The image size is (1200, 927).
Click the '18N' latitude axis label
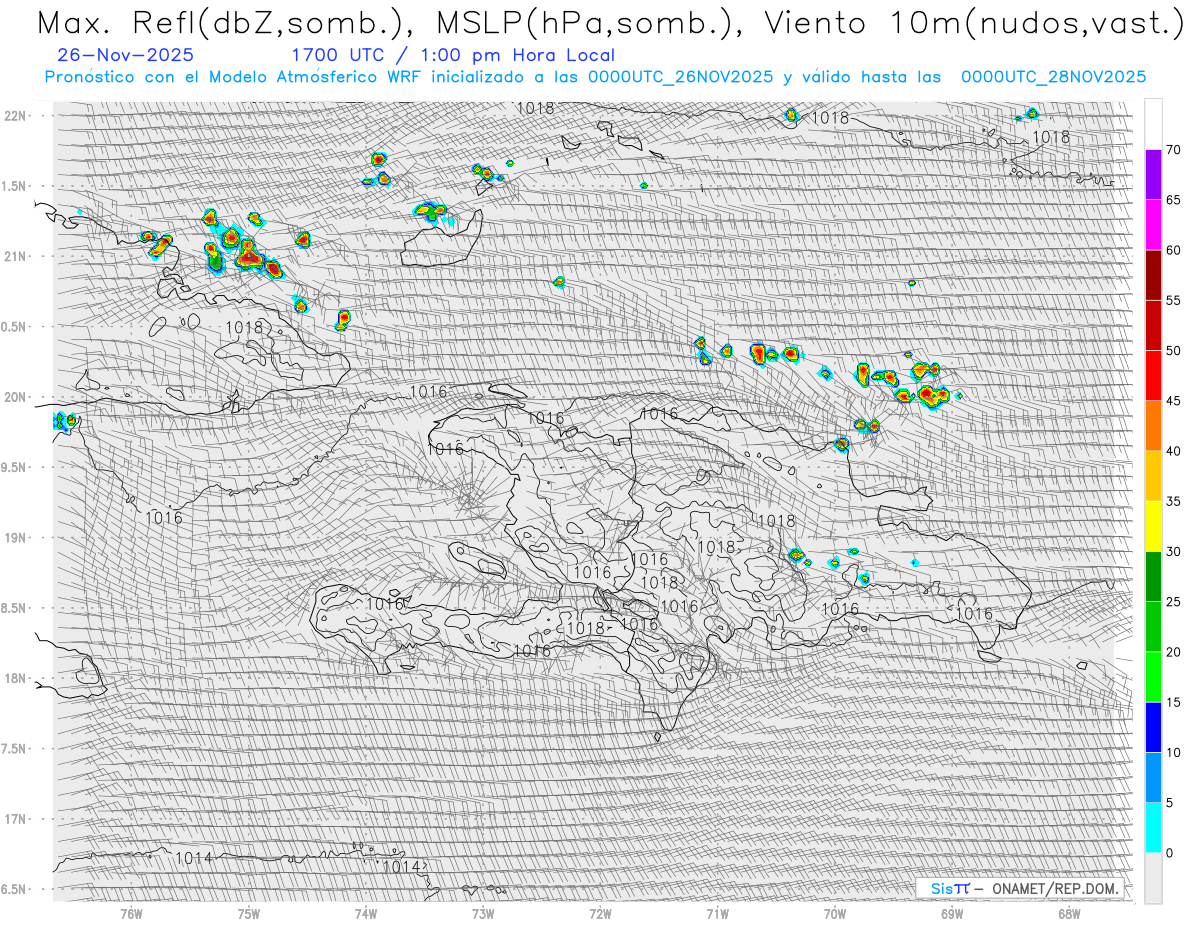(16, 678)
